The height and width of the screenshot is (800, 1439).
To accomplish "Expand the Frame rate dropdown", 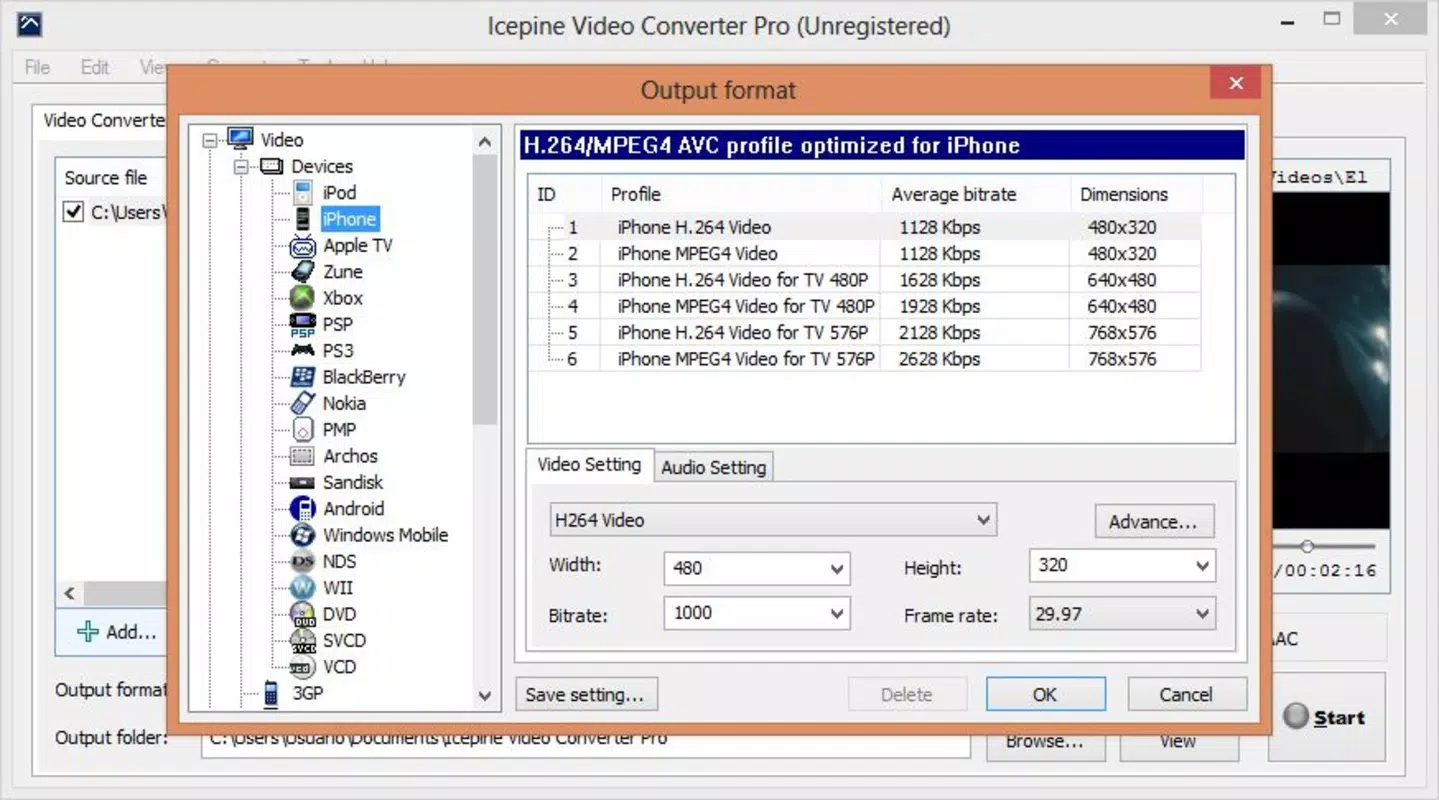I will (1122, 614).
